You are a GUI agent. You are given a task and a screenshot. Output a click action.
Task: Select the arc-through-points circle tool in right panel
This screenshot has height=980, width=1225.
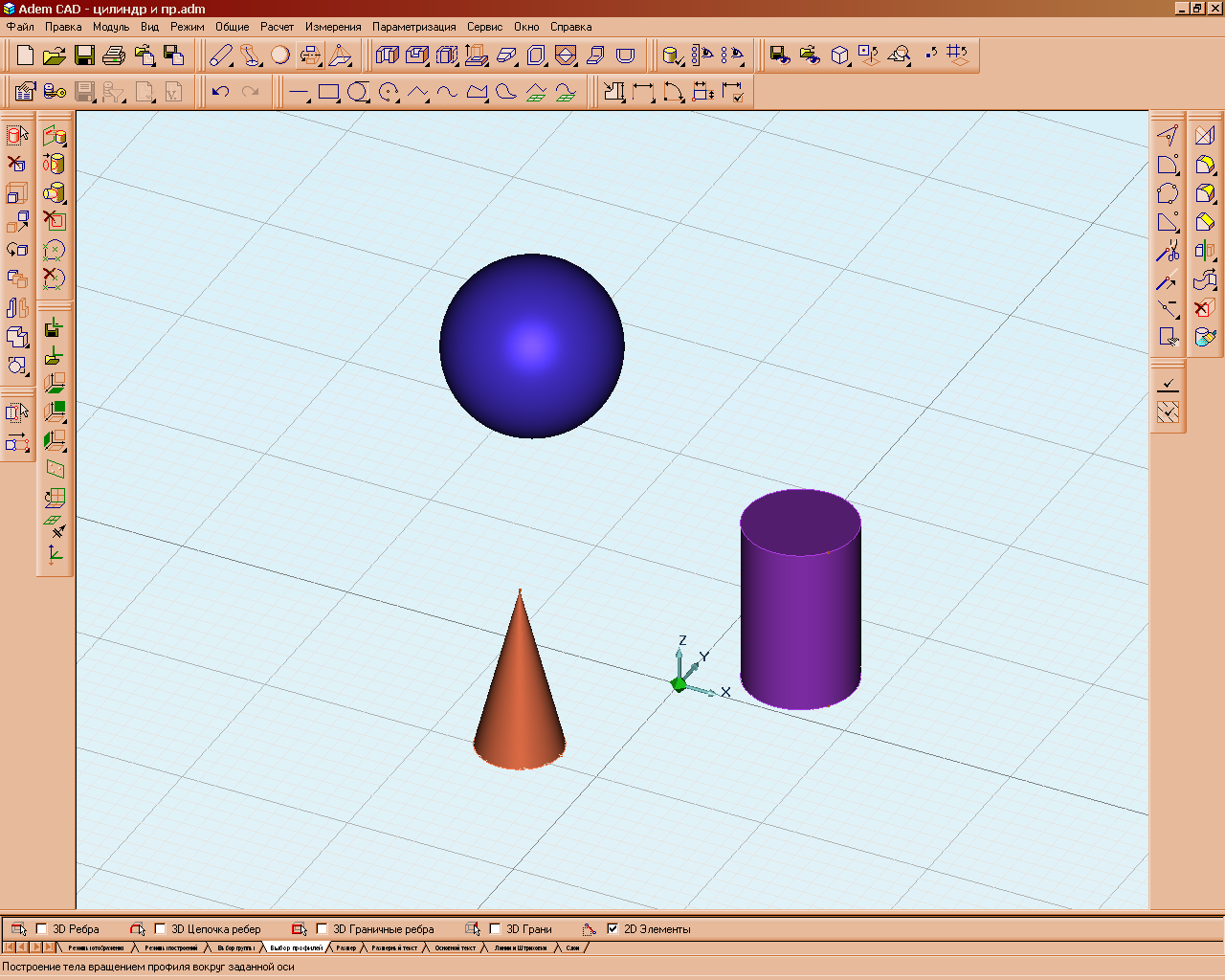(1168, 193)
